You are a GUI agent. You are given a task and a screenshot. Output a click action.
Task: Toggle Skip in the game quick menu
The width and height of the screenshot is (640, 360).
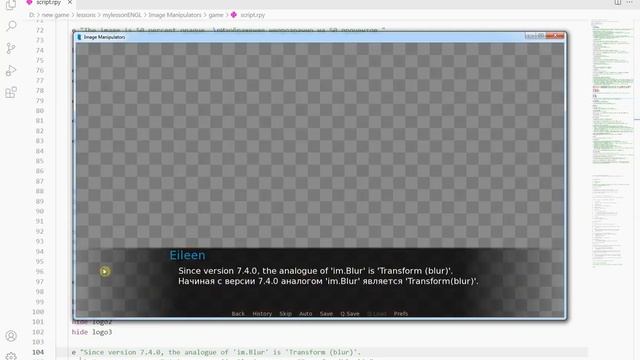click(285, 313)
